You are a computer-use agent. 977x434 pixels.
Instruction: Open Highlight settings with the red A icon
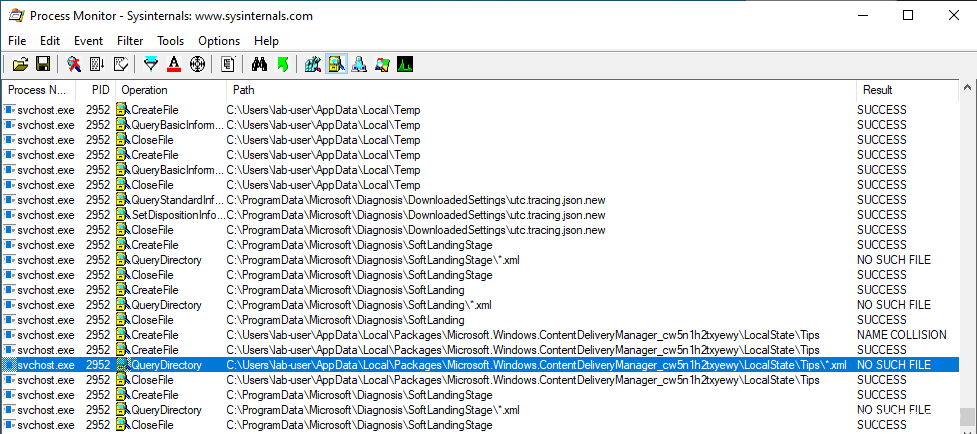click(174, 64)
